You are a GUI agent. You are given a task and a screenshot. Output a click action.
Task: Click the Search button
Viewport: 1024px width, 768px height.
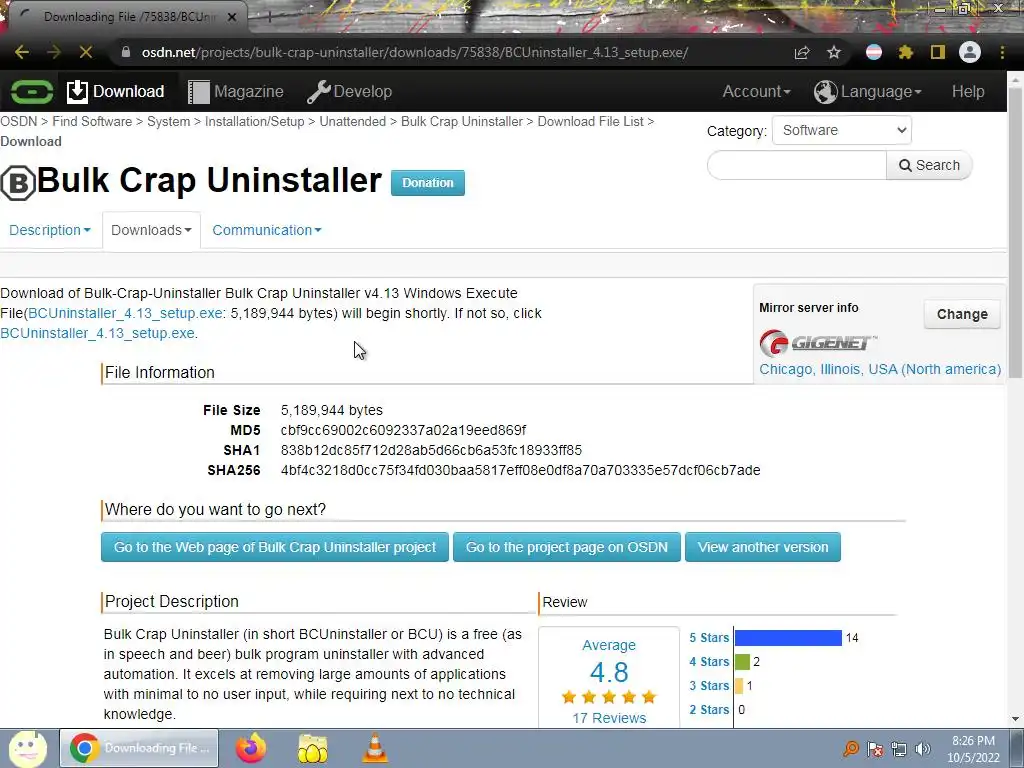pyautogui.click(x=929, y=165)
